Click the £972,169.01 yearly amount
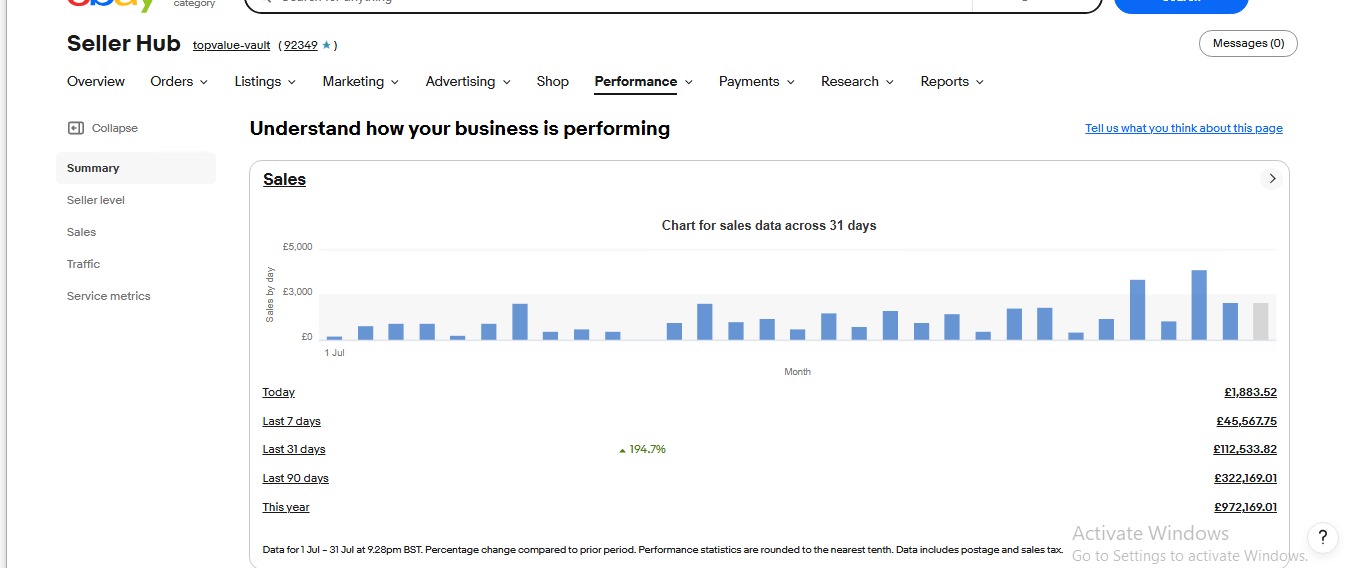The image size is (1356, 568). (x=1245, y=507)
